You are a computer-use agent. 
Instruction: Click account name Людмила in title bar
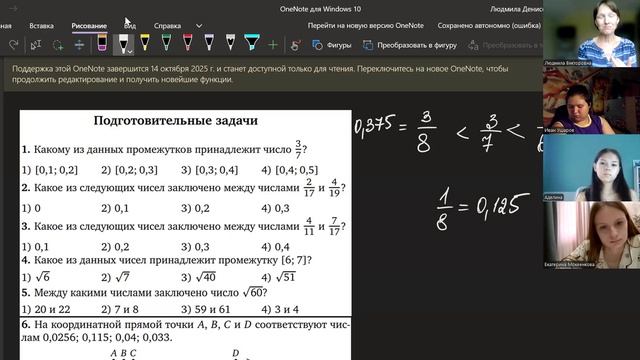pos(516,9)
